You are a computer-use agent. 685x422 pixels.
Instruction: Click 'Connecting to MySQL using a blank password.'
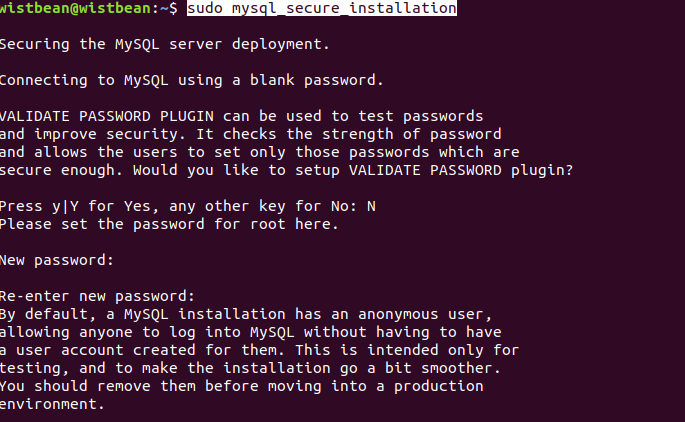pos(191,80)
